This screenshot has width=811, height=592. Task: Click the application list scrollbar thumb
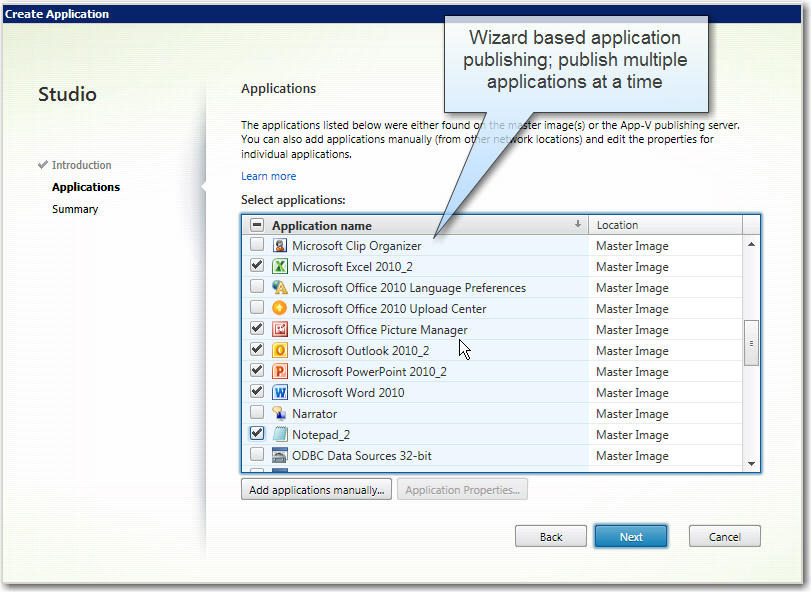click(x=752, y=343)
